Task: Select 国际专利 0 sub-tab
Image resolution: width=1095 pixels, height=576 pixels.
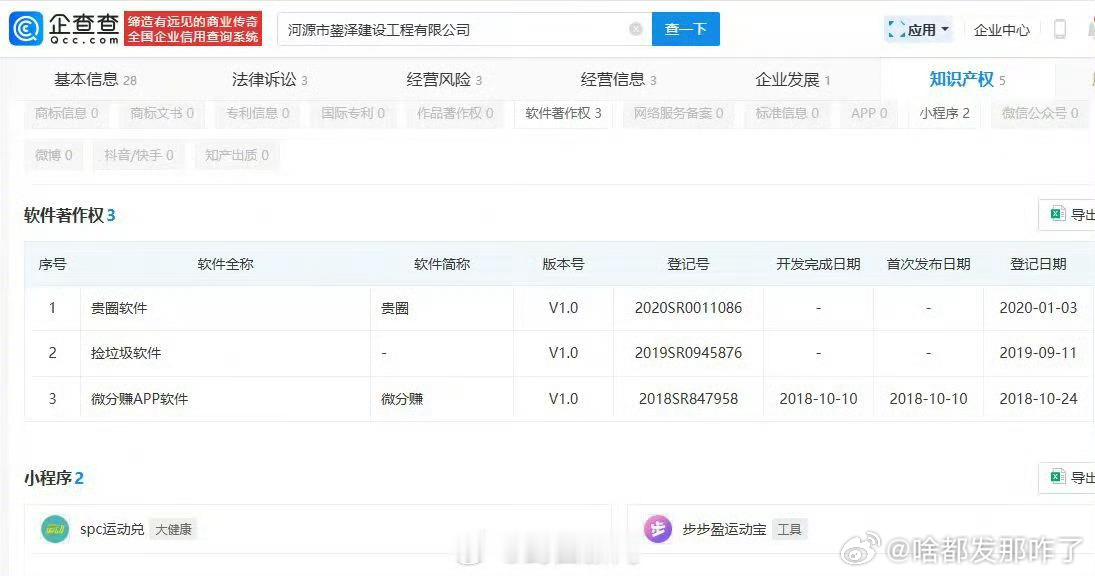Action: point(353,113)
